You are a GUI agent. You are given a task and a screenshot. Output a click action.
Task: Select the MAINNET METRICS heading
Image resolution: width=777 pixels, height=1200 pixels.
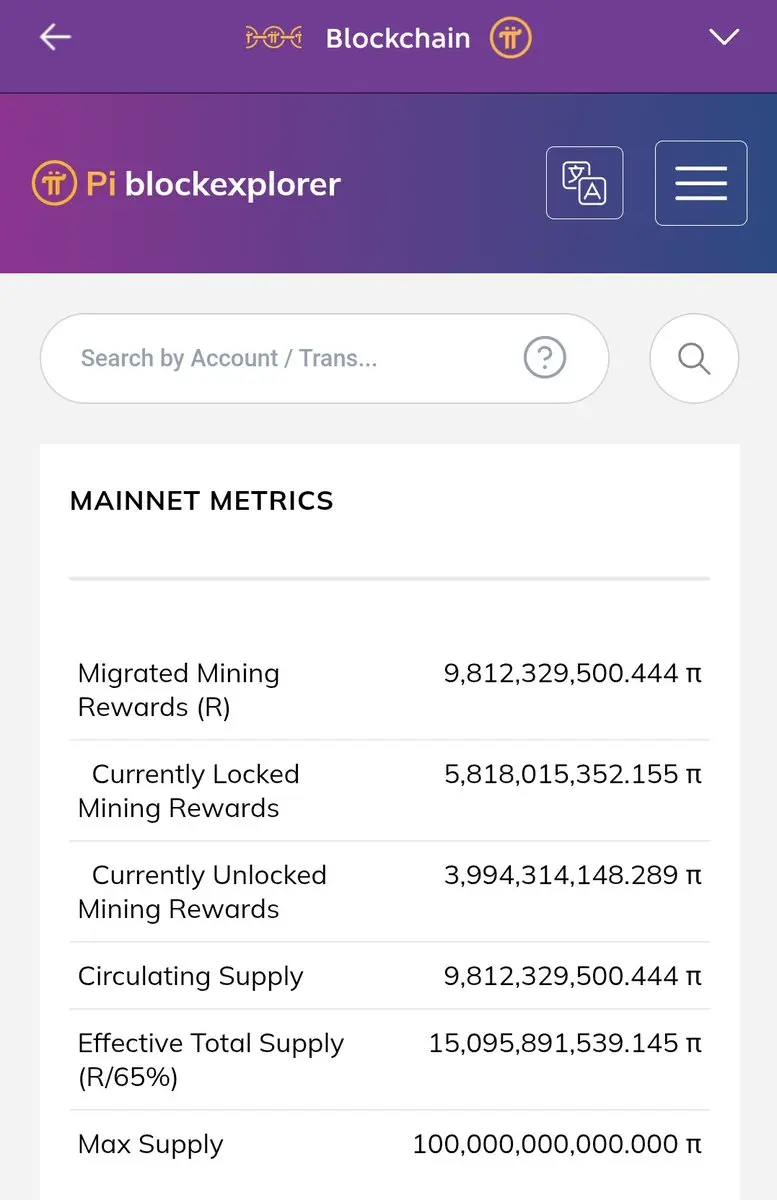pos(202,501)
